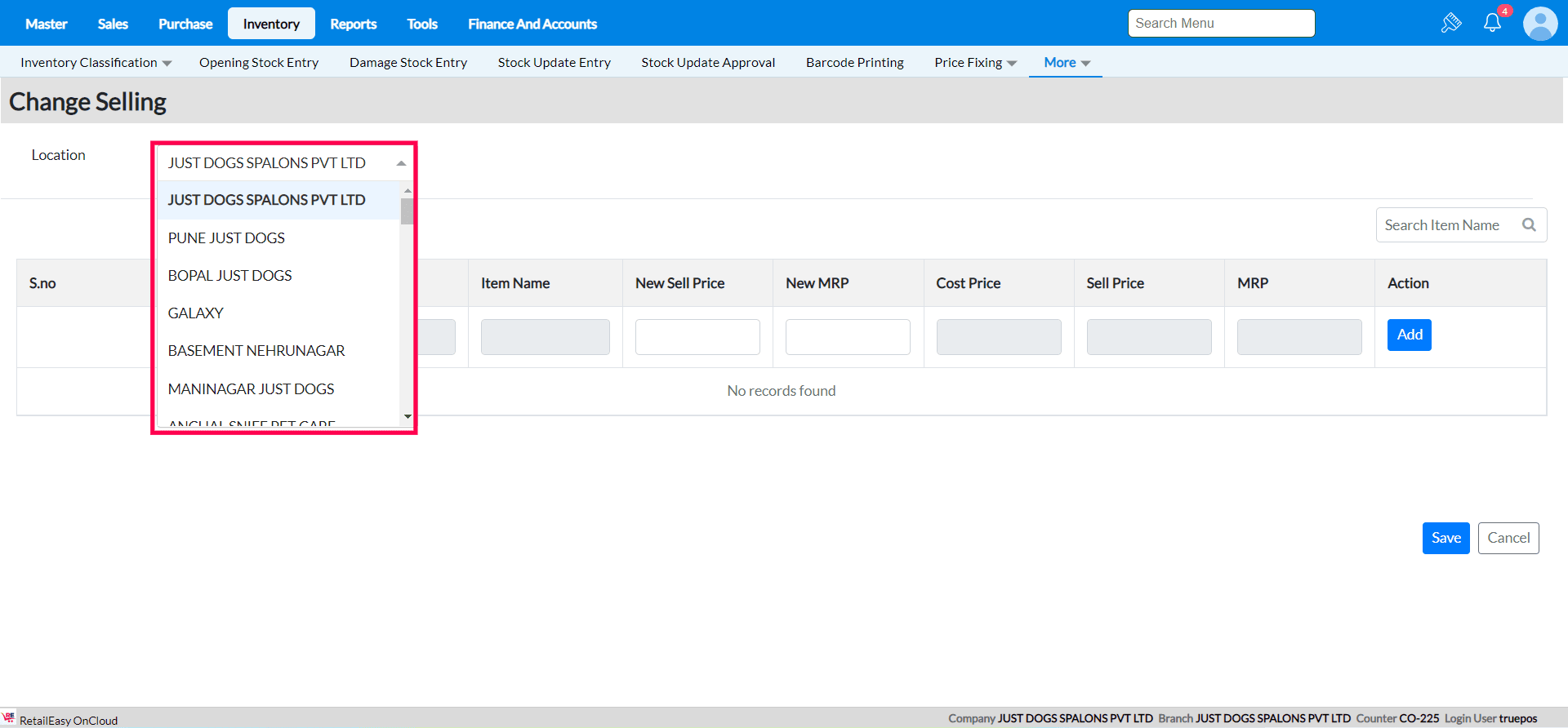Open the Master menu

[47, 24]
